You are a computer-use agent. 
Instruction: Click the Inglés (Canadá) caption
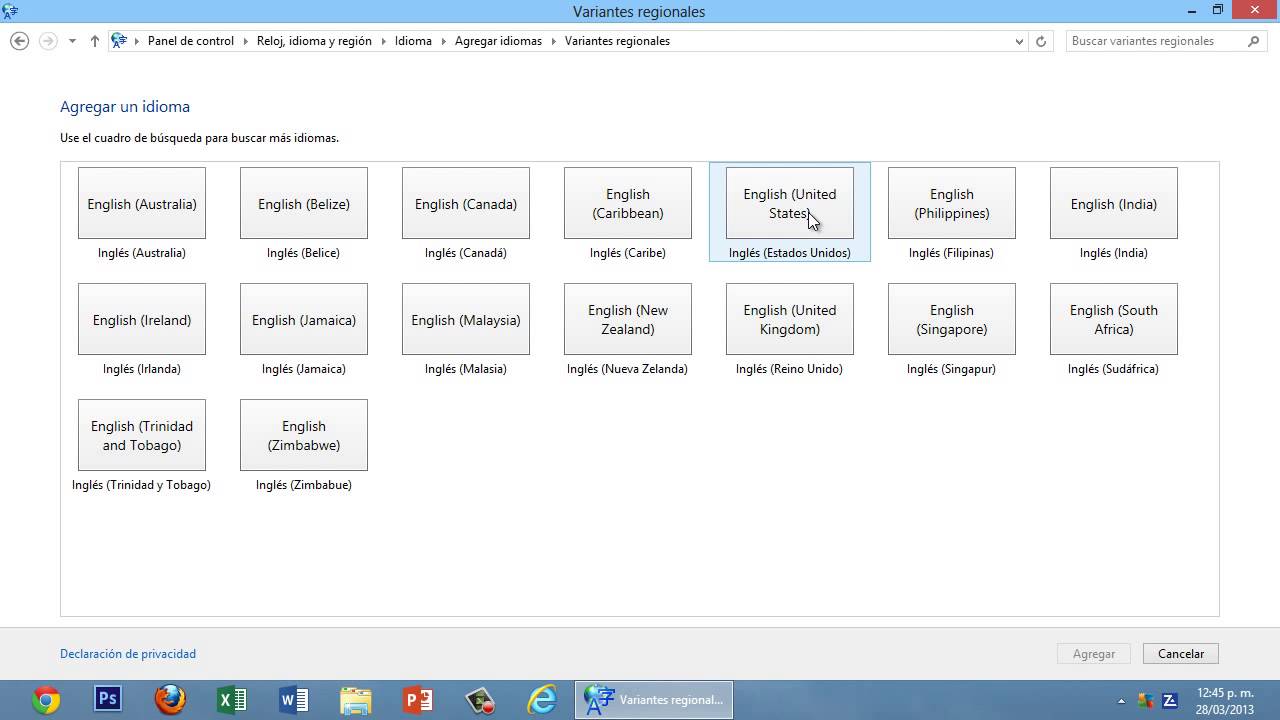point(466,253)
